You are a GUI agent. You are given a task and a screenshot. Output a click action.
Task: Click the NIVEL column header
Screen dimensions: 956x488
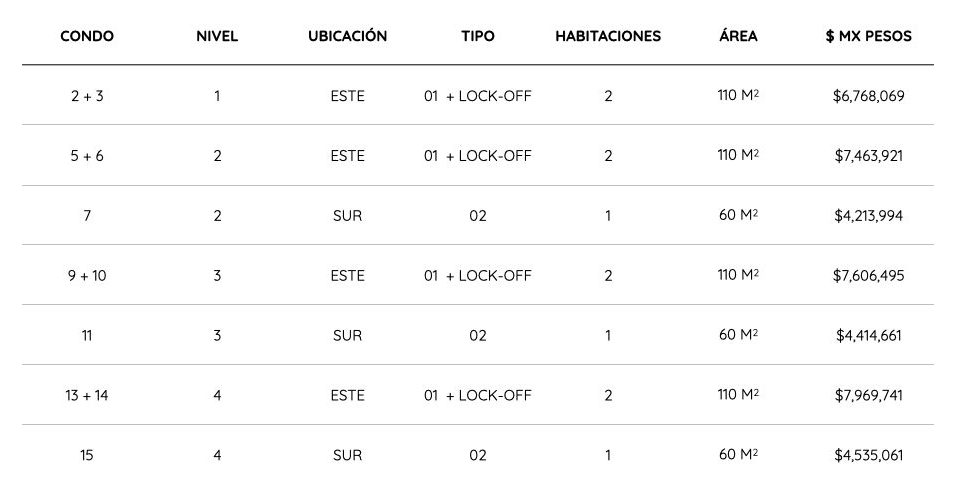(217, 36)
